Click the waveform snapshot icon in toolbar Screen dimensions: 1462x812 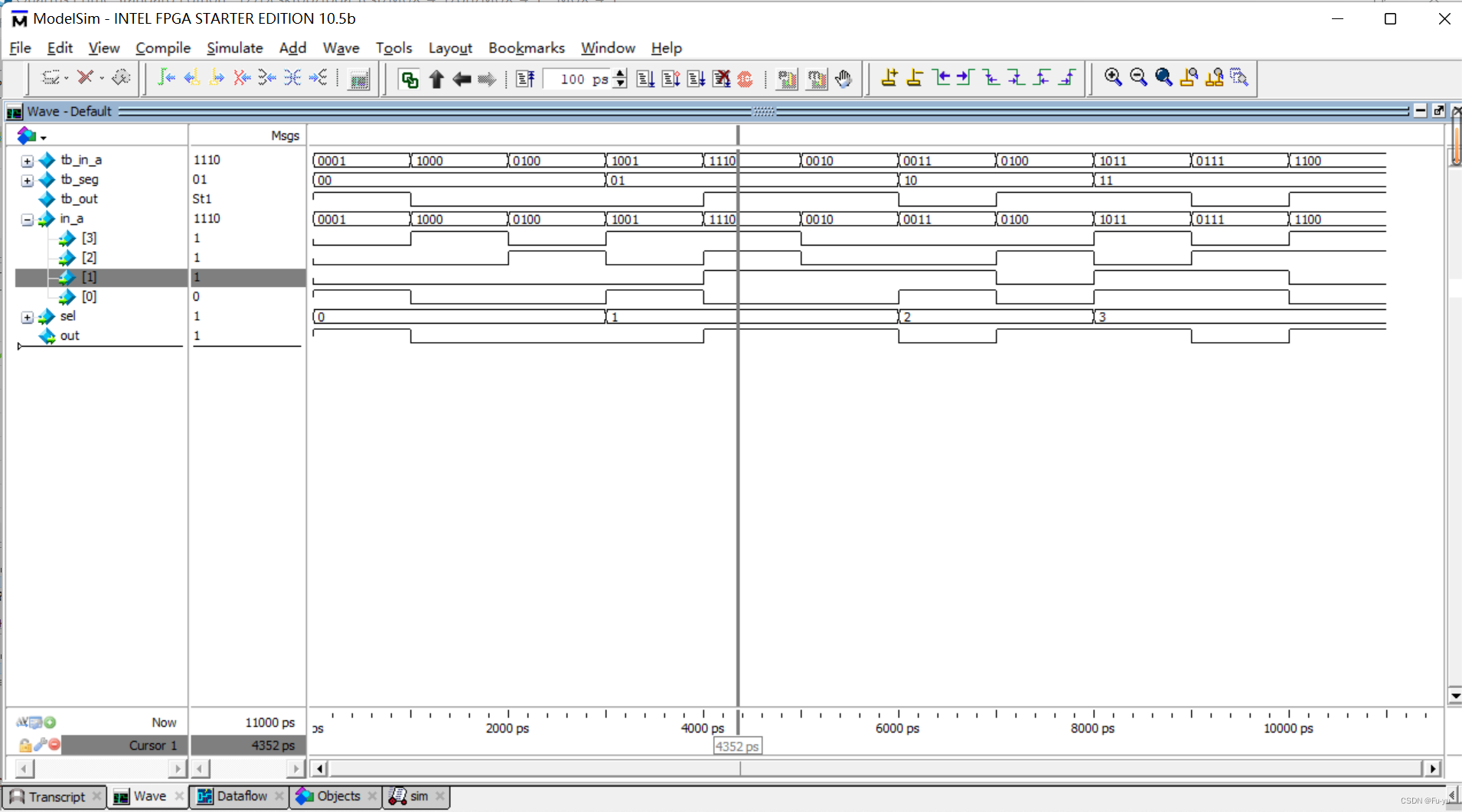click(359, 79)
